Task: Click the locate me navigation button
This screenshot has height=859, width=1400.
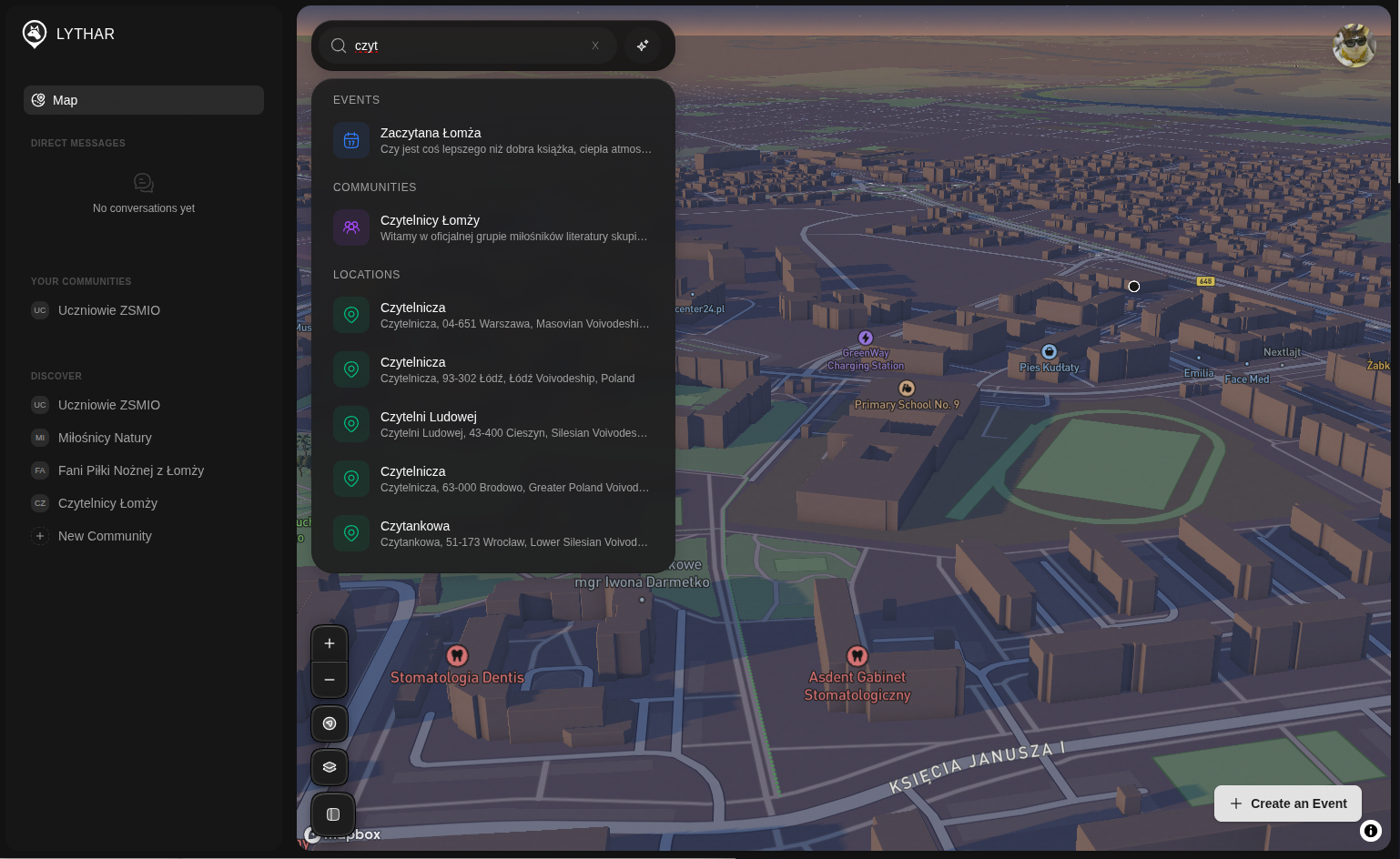Action: [330, 723]
